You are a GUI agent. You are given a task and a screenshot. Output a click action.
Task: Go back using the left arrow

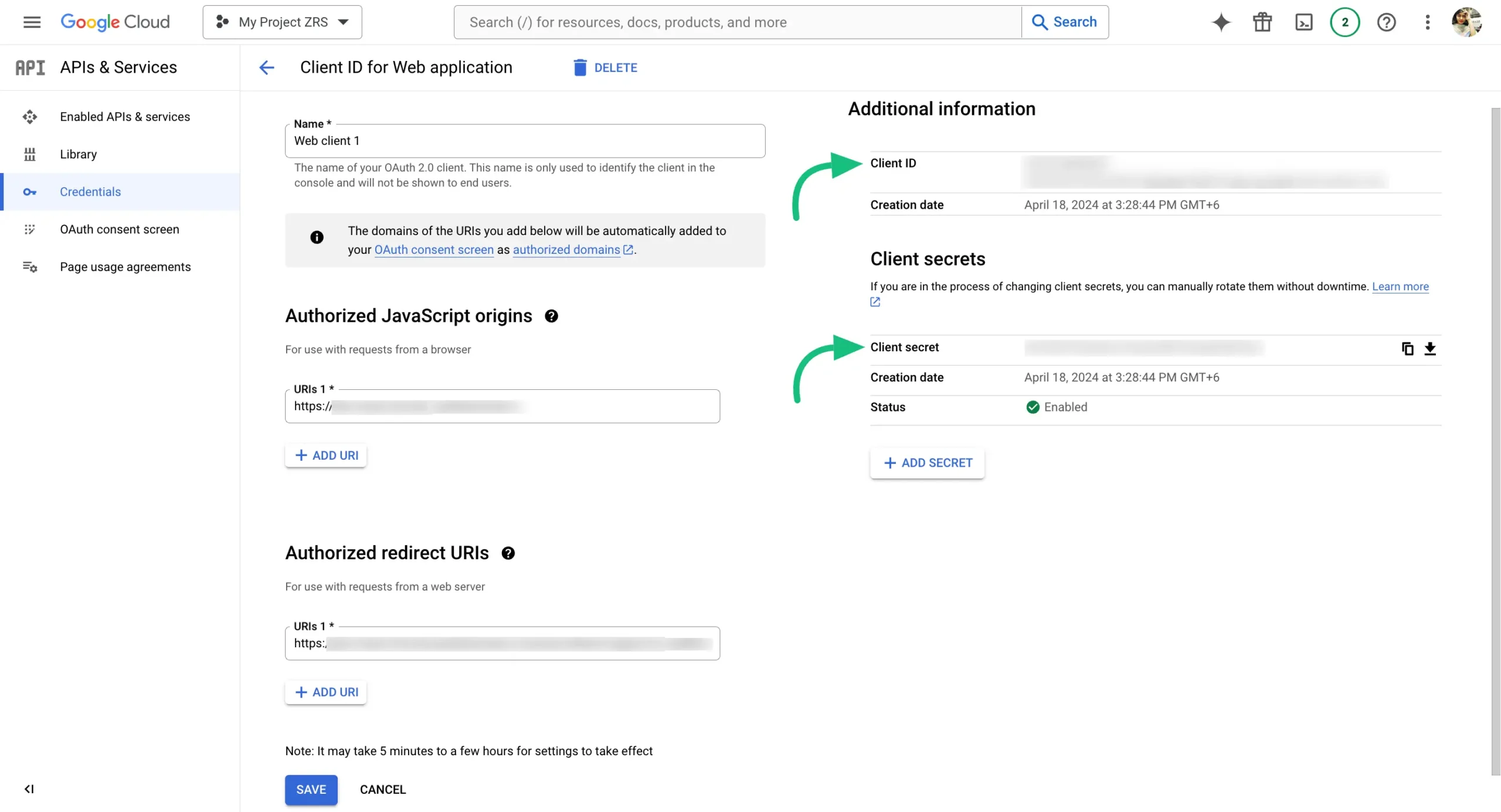coord(267,67)
